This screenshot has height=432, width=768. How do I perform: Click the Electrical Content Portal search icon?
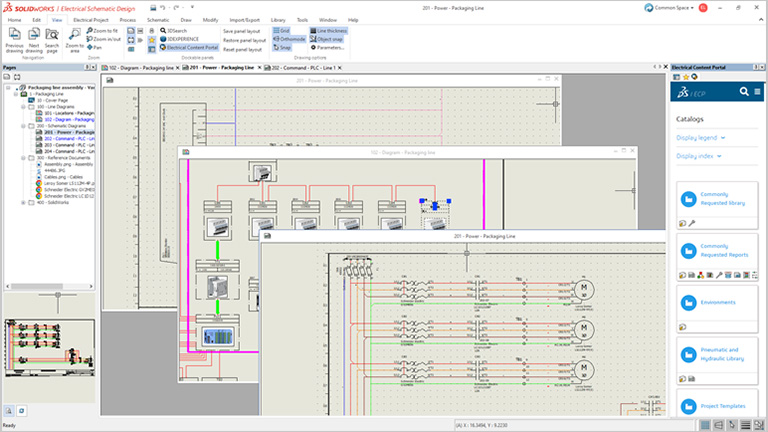tap(744, 92)
